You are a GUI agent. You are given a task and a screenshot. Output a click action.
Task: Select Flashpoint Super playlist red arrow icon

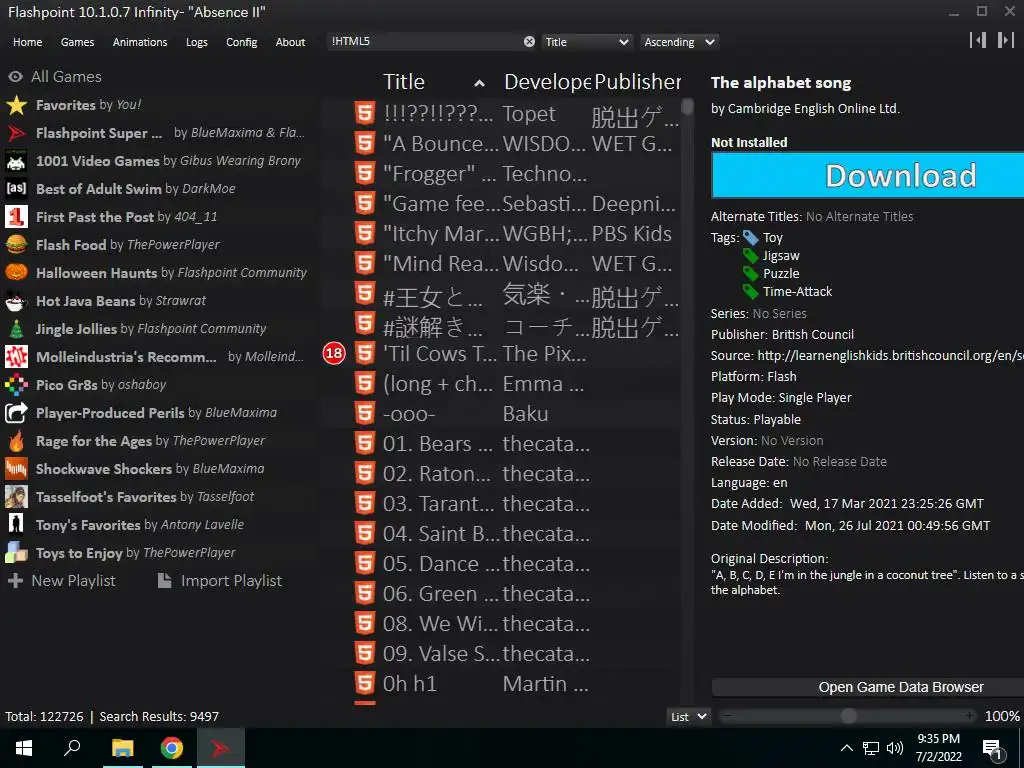point(16,133)
